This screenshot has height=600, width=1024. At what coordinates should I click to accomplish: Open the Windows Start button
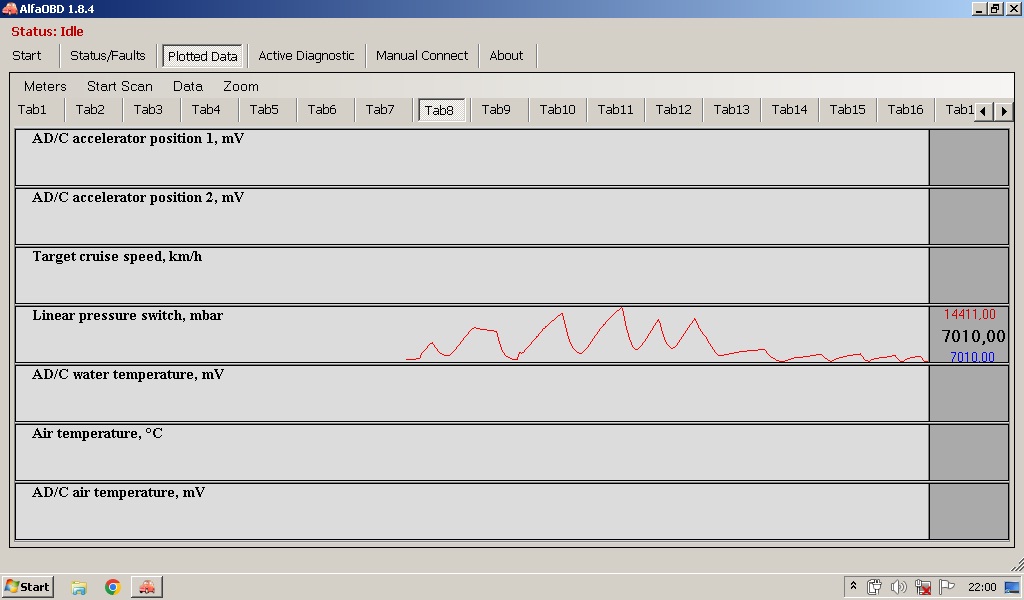coord(27,587)
